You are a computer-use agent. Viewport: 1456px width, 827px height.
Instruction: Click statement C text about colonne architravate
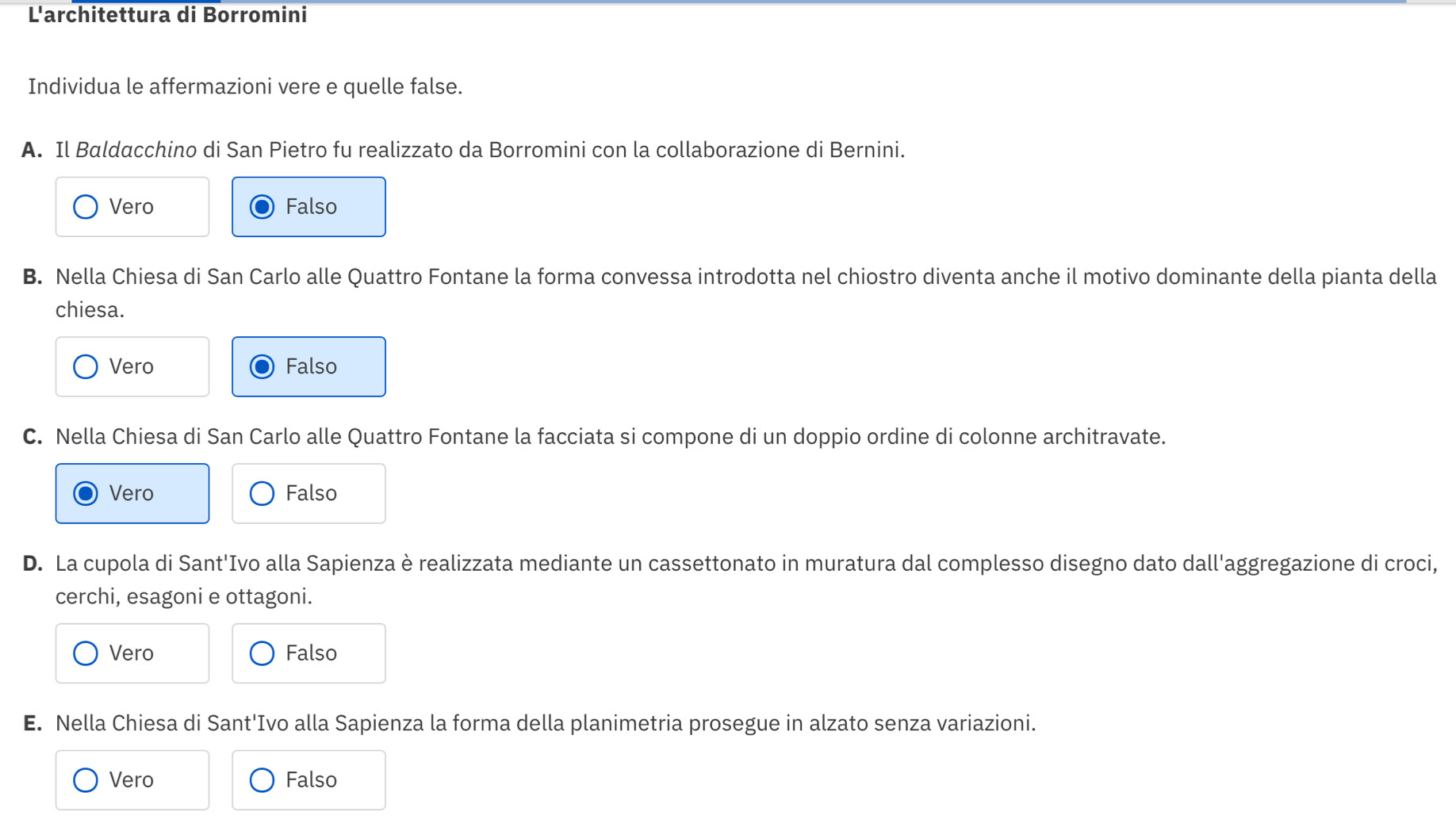click(611, 437)
